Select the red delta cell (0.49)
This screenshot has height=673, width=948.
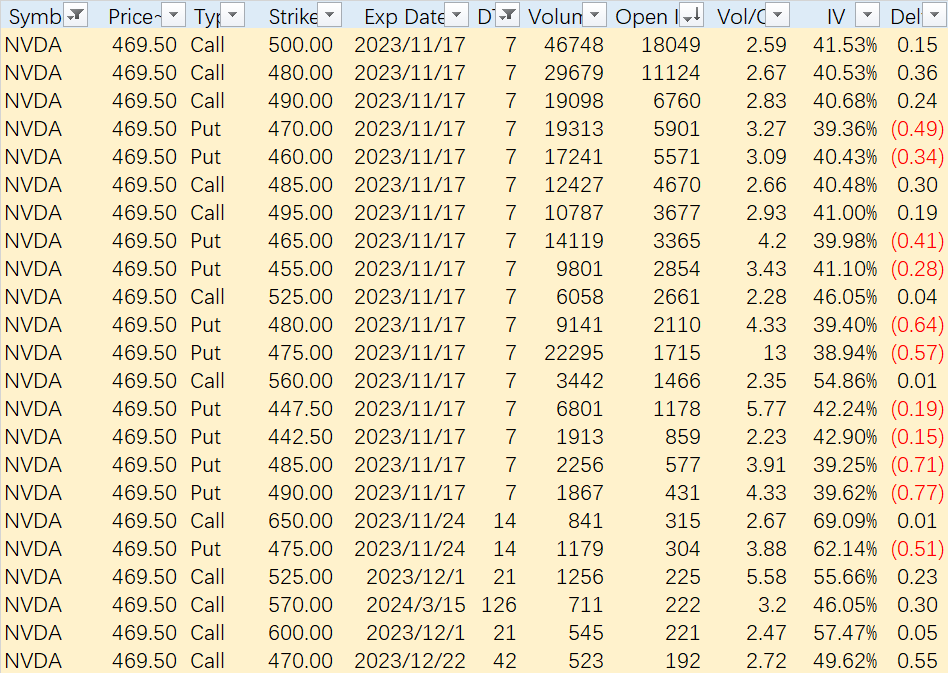tap(917, 129)
